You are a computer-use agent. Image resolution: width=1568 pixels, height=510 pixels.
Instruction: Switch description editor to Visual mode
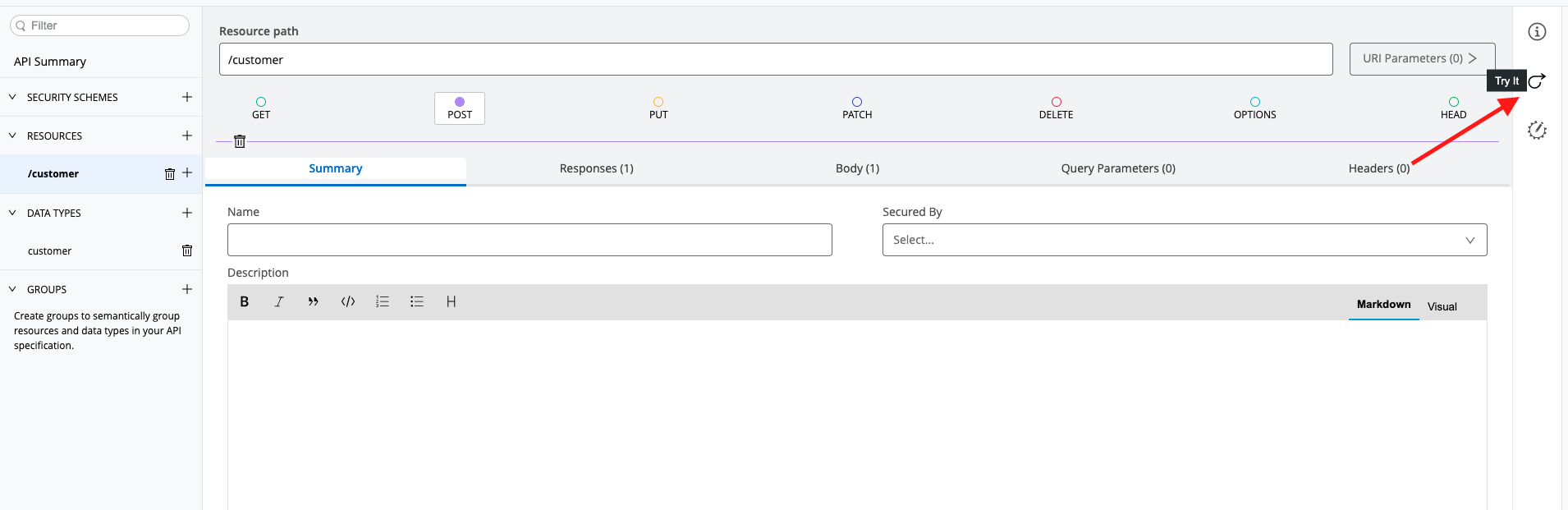click(x=1442, y=306)
